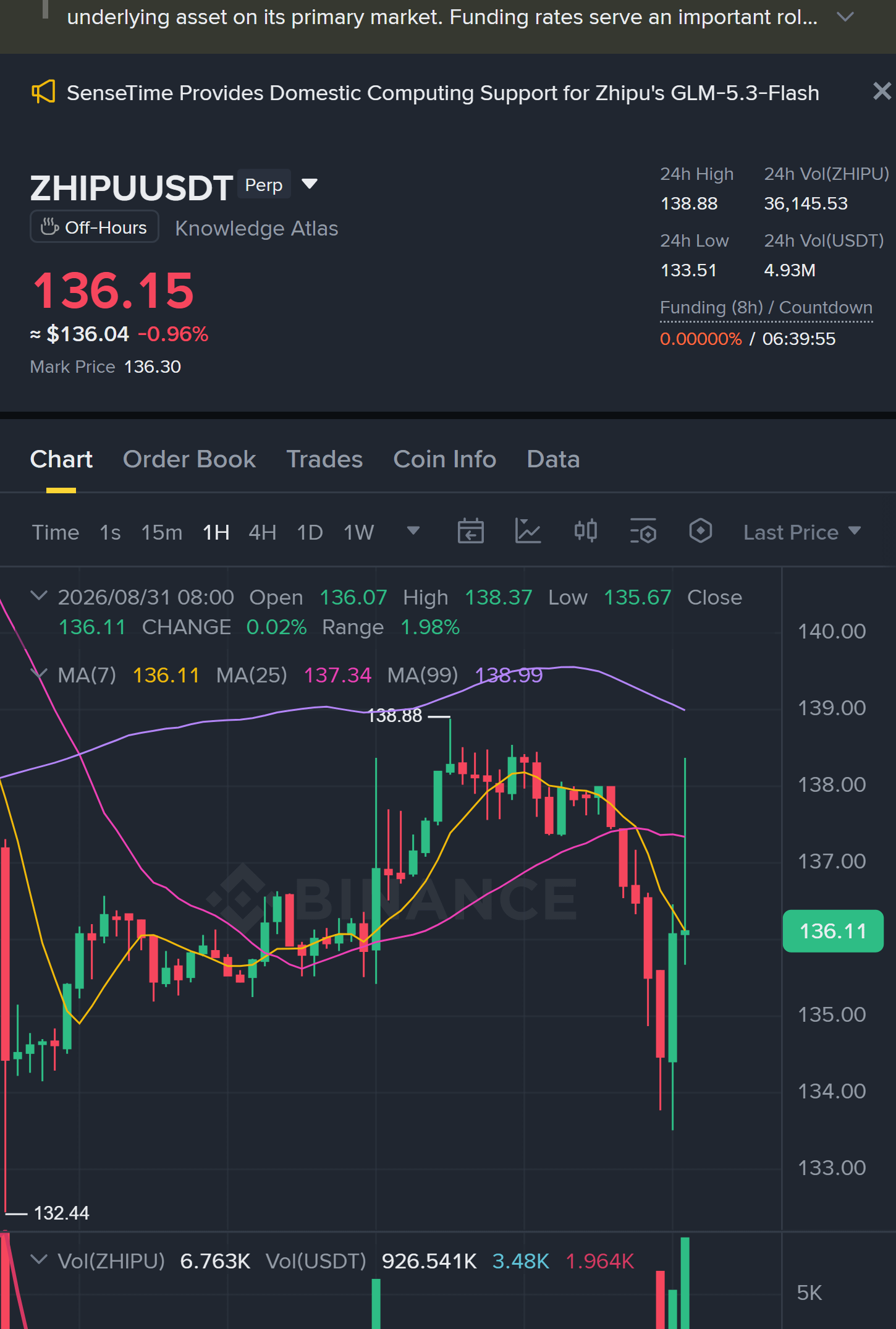The height and width of the screenshot is (1329, 896).
Task: Click the -0.96% price change
Action: click(173, 334)
